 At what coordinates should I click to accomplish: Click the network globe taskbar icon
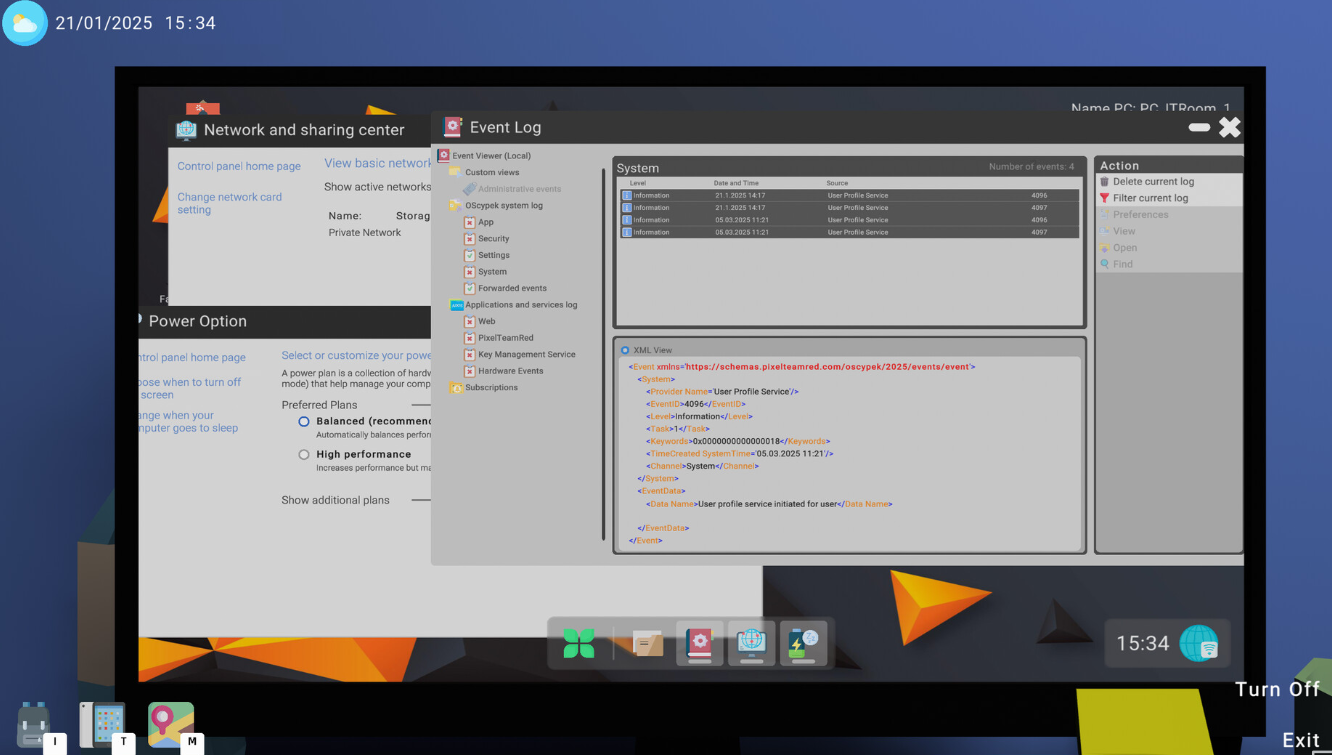click(x=751, y=643)
